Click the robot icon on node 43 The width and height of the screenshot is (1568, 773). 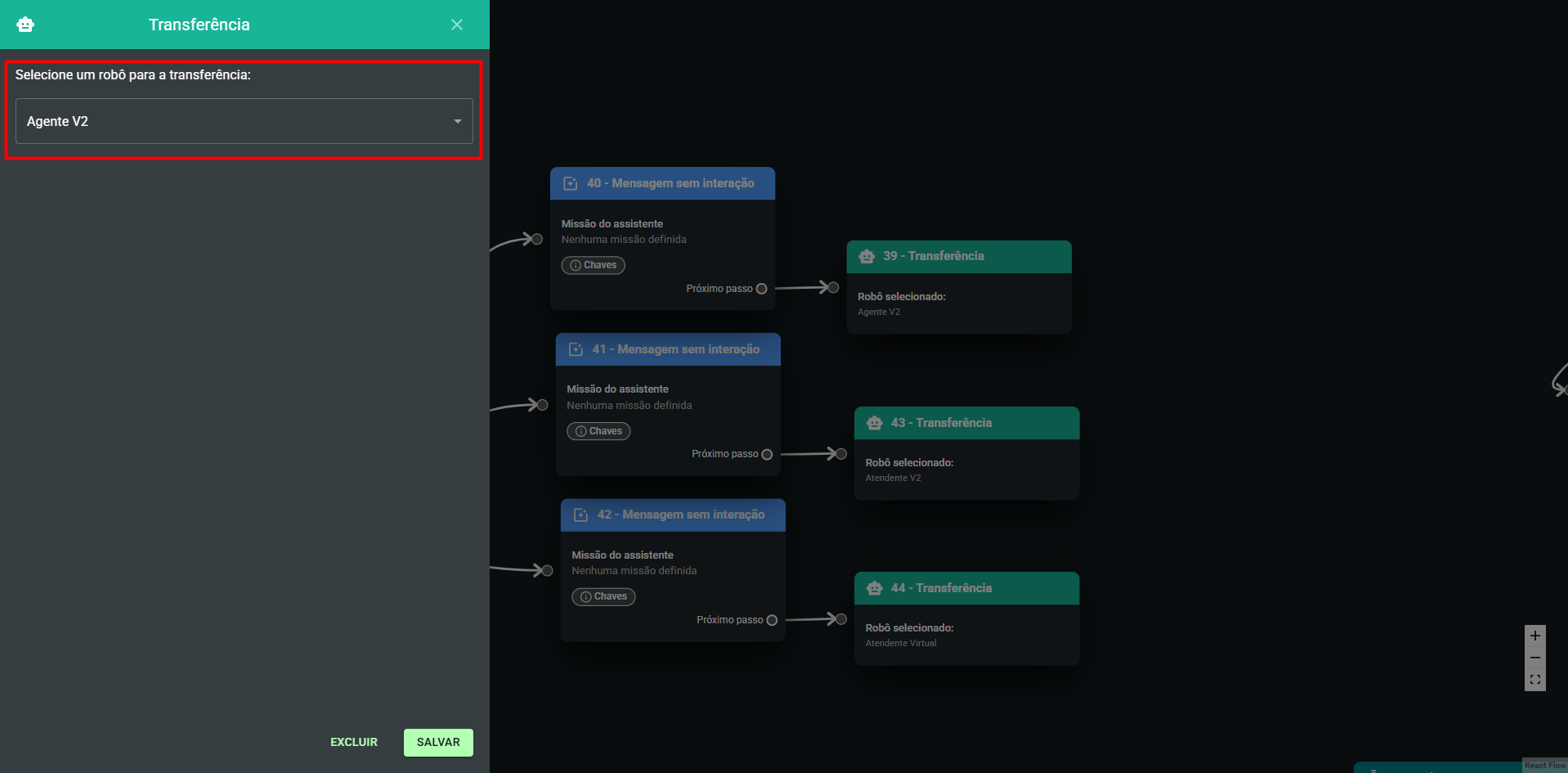875,423
